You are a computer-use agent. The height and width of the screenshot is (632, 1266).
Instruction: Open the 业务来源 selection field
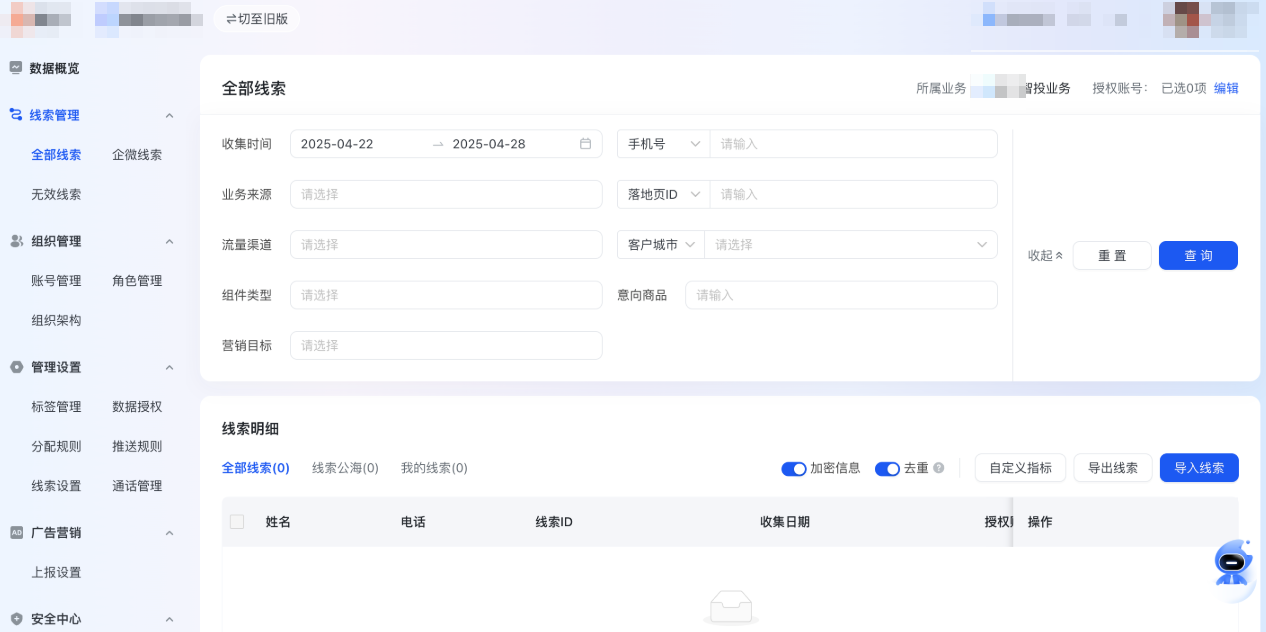[x=446, y=194]
